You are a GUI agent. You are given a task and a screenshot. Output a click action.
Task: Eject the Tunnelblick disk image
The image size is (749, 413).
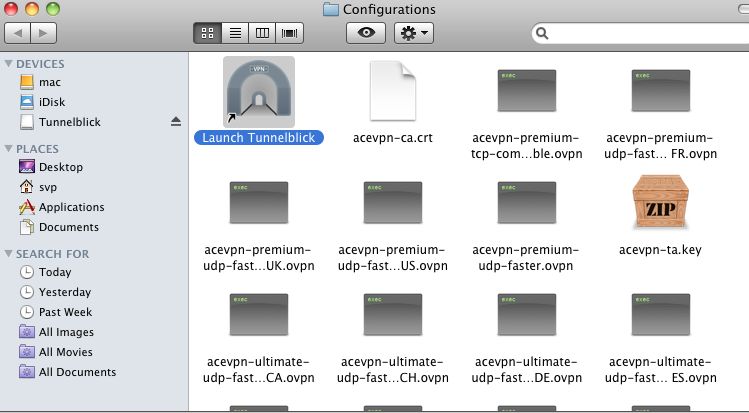176,122
